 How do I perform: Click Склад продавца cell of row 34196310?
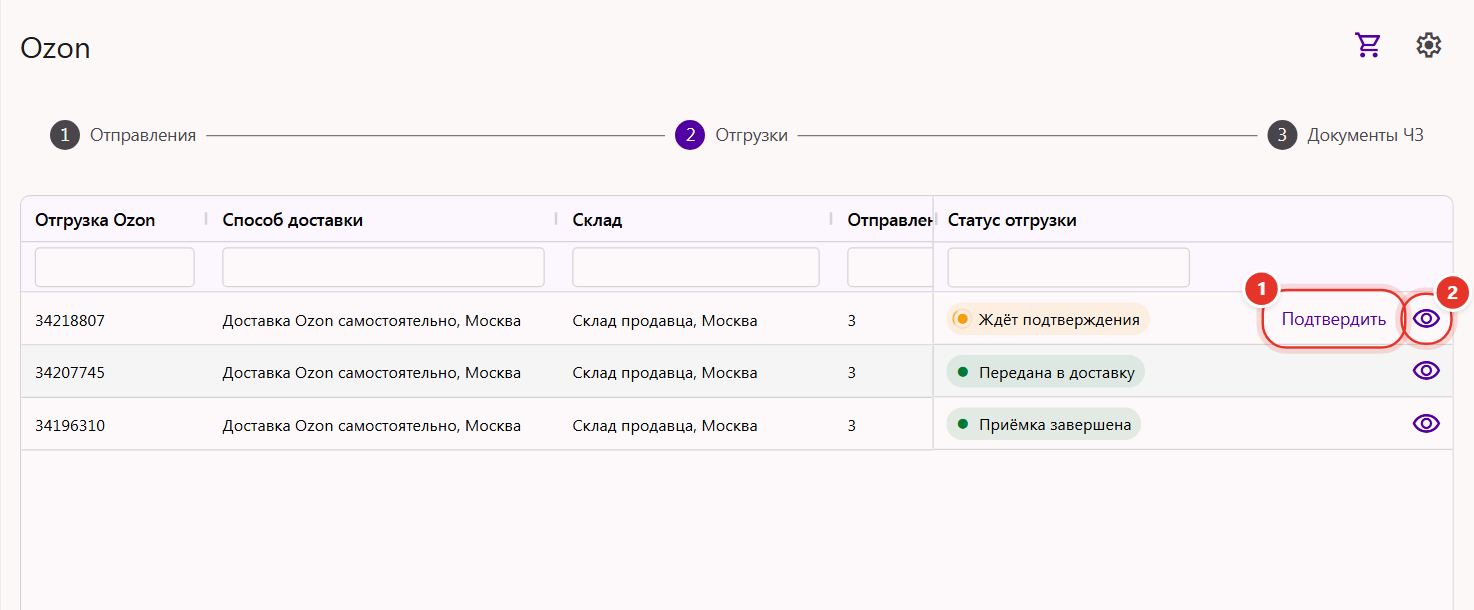pyautogui.click(x=665, y=425)
